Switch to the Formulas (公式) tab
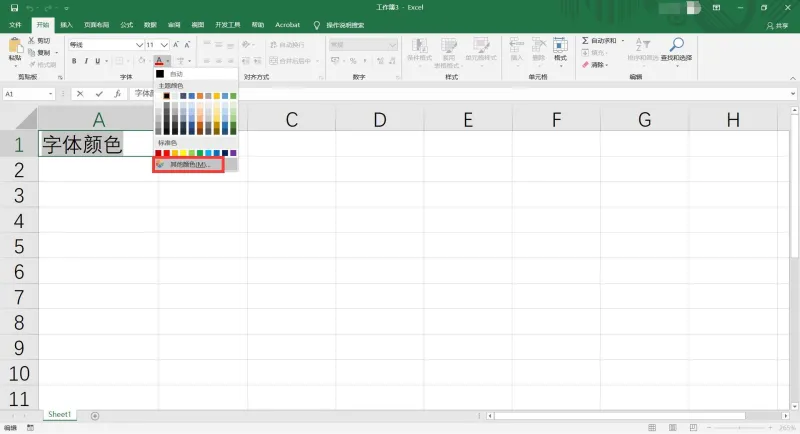Image resolution: width=800 pixels, height=434 pixels. pyautogui.click(x=127, y=25)
